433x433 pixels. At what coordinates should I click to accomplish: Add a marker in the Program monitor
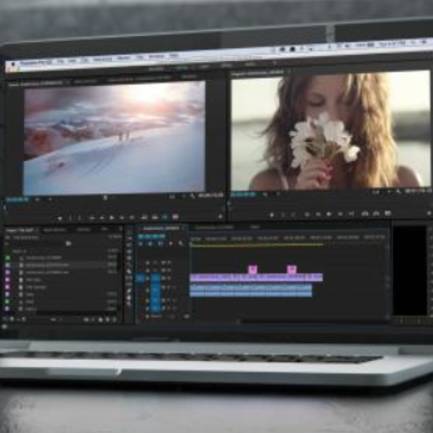(272, 215)
